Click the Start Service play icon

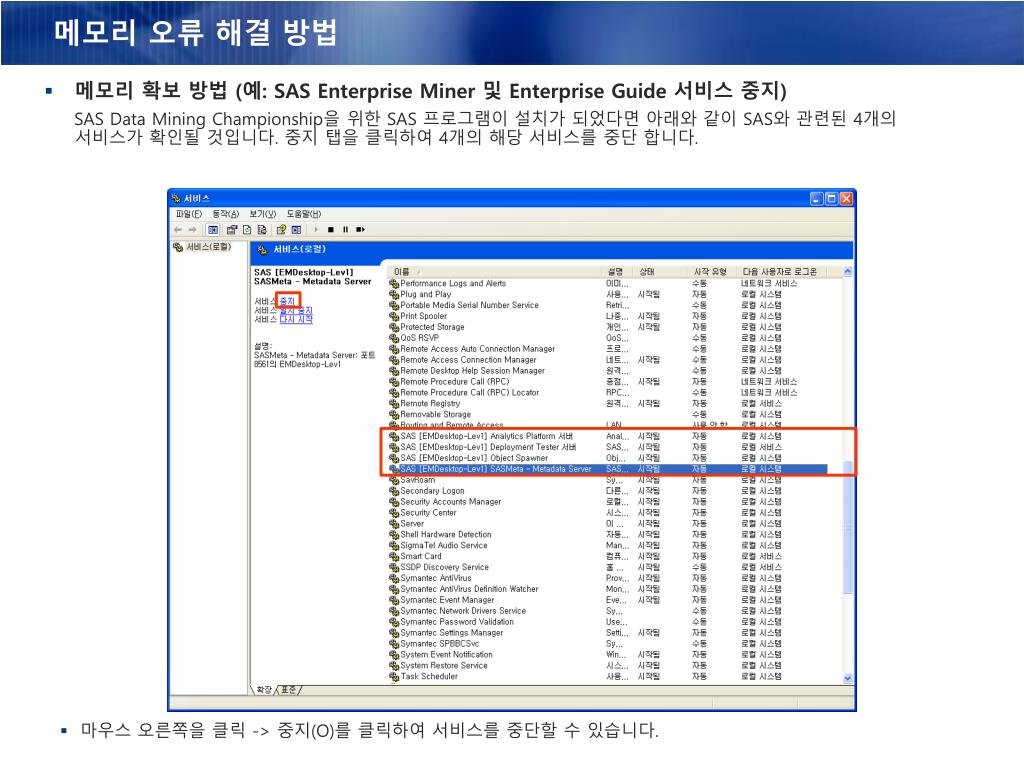point(316,230)
